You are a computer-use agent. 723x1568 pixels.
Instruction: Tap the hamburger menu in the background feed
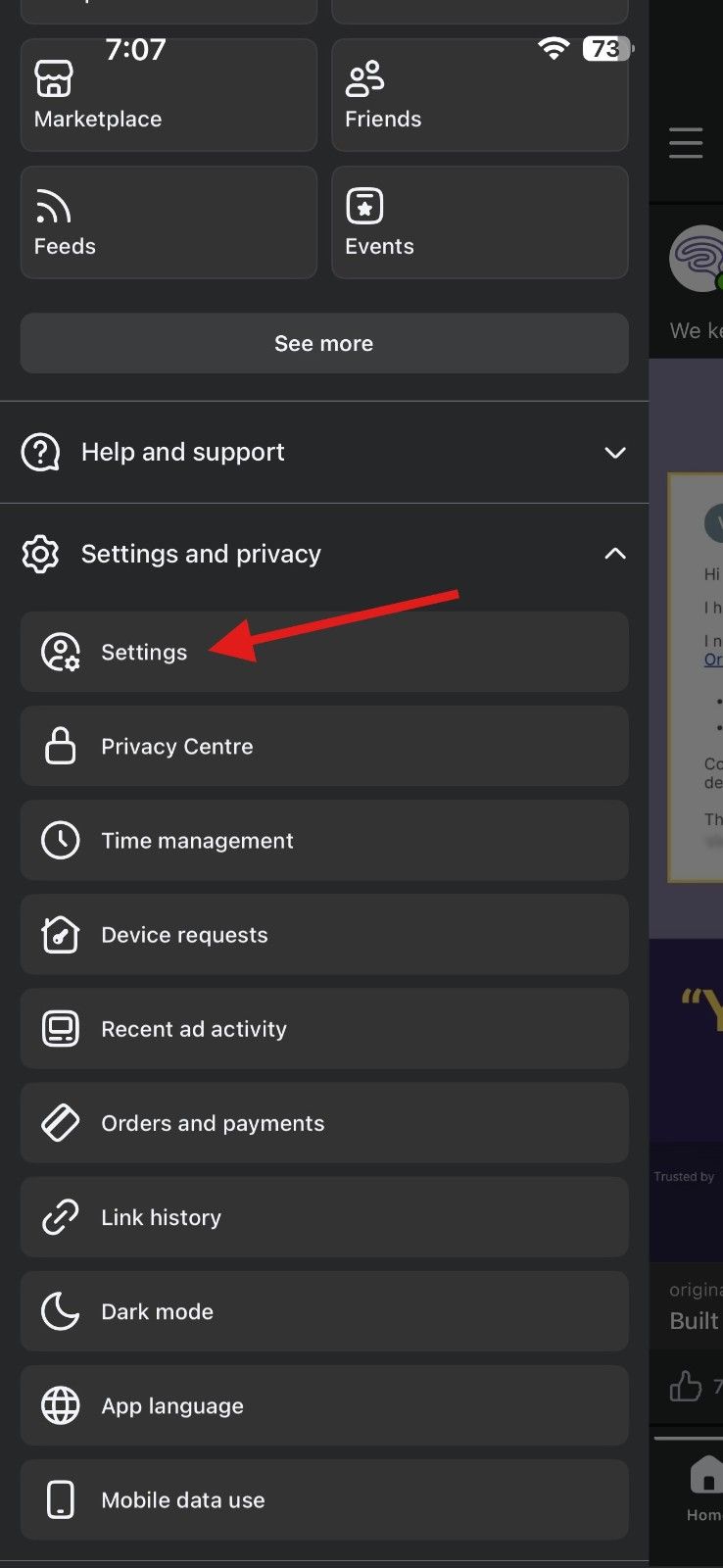click(x=686, y=142)
